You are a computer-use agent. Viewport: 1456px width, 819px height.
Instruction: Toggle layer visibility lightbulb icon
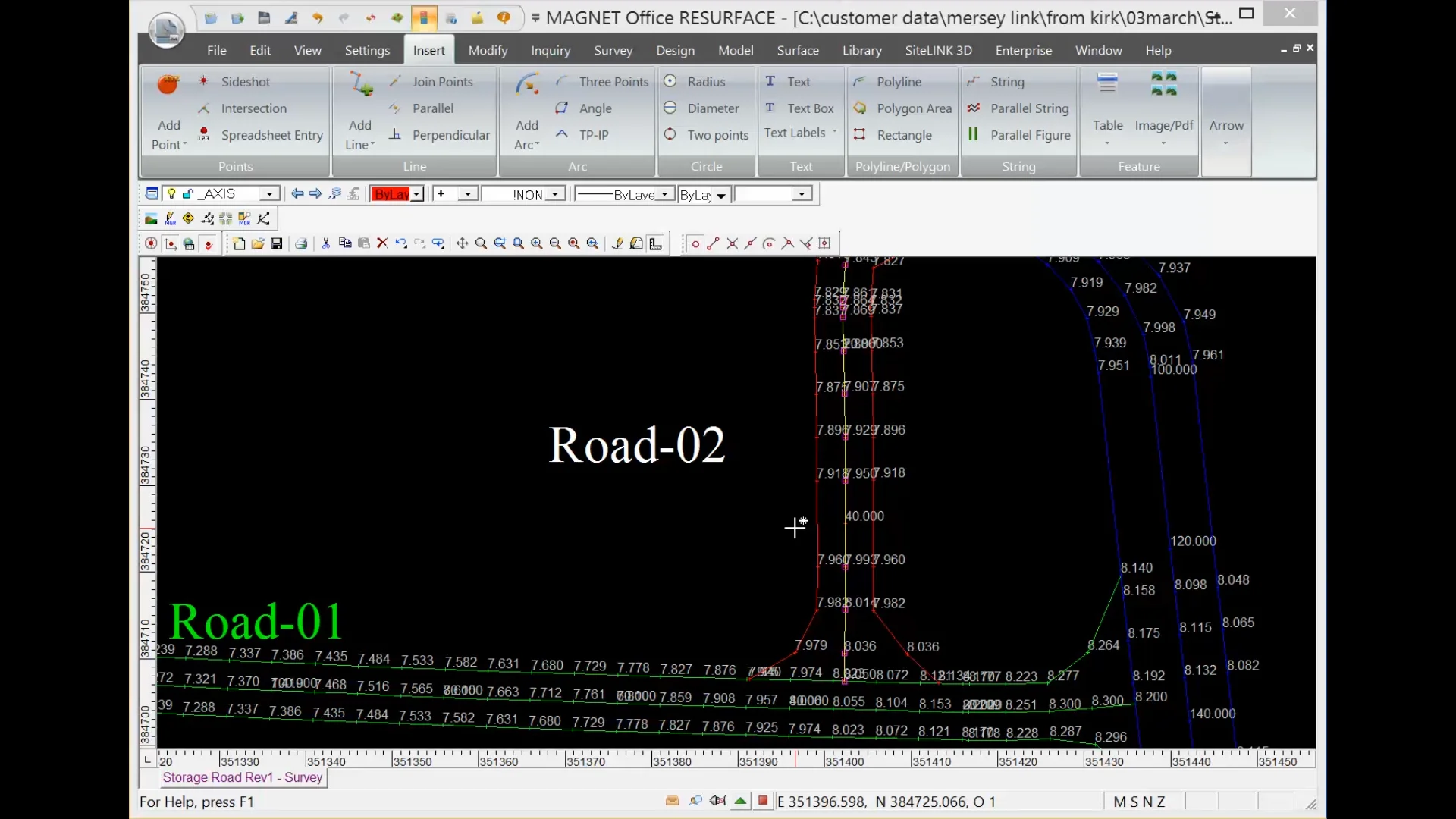point(172,194)
